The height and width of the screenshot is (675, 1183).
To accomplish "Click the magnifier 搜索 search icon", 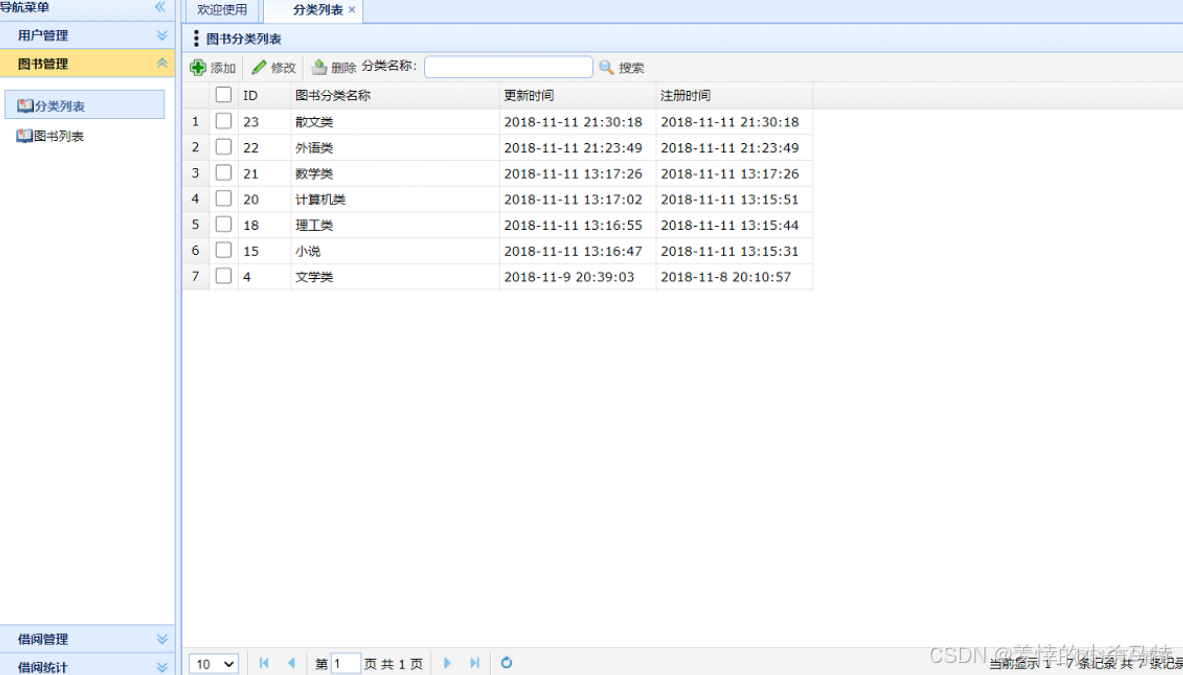I will point(607,67).
